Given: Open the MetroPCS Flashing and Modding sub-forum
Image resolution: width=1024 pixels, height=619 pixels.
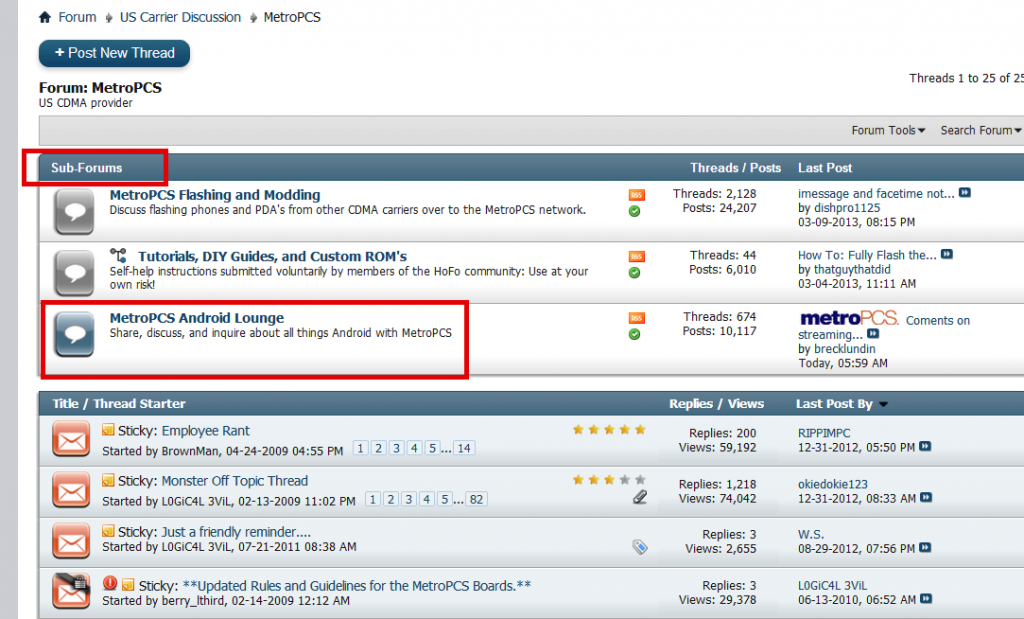Looking at the screenshot, I should (215, 195).
